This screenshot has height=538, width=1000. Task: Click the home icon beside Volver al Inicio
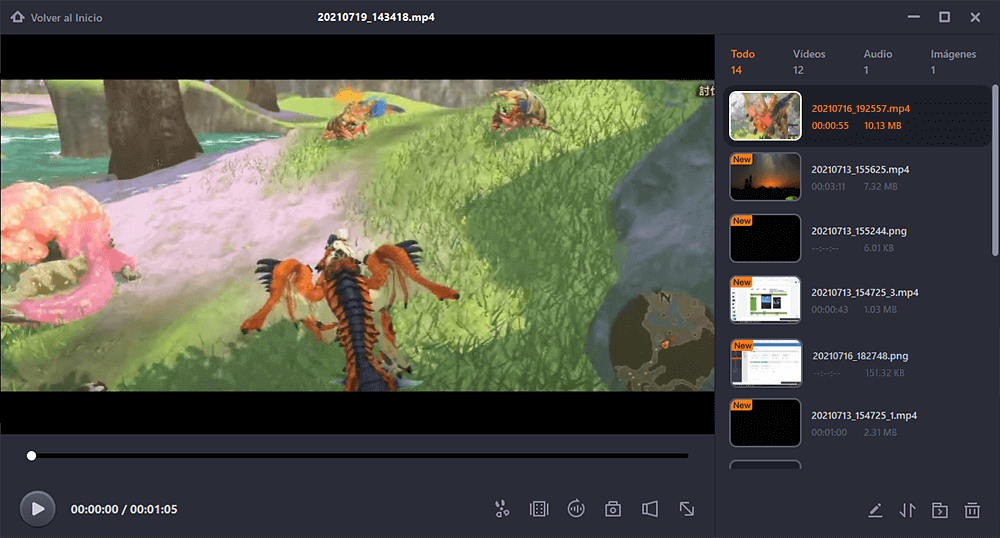[17, 17]
